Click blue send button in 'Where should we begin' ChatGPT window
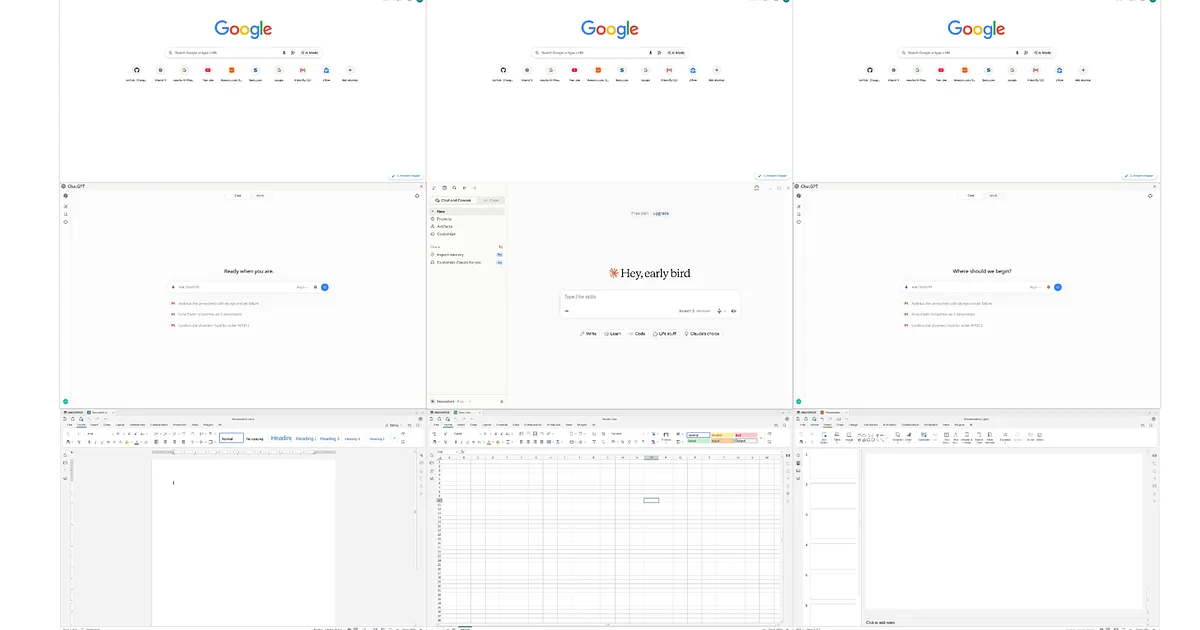Image resolution: width=1200 pixels, height=630 pixels. [1058, 287]
